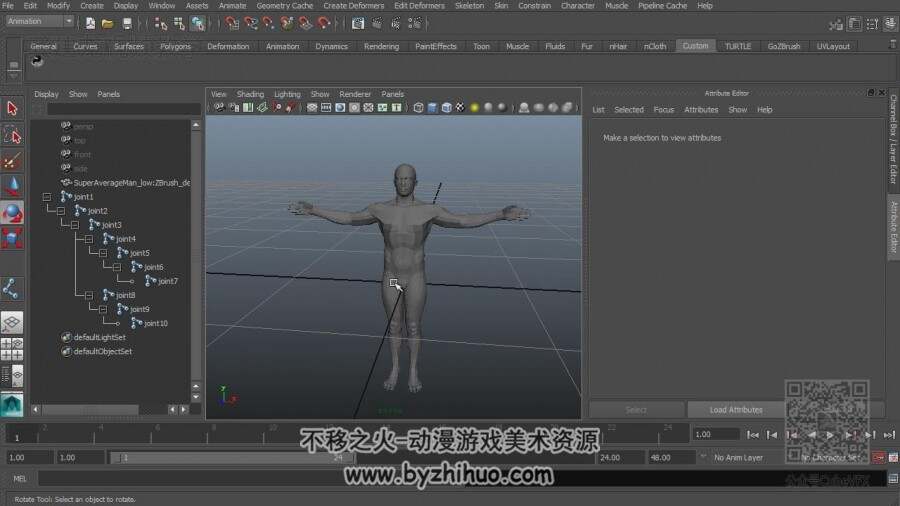Screen dimensions: 900x506
Task: Click Select by component type icon
Action: click(x=198, y=24)
